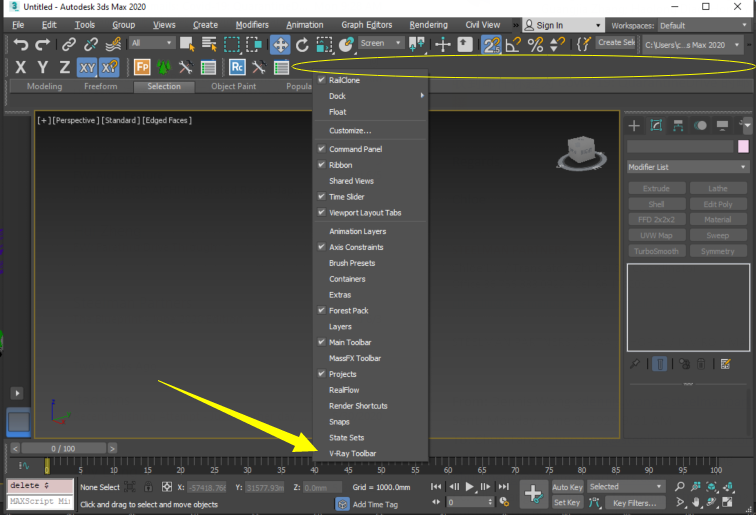
Task: Click the RailClone Rc icon
Action: (237, 67)
